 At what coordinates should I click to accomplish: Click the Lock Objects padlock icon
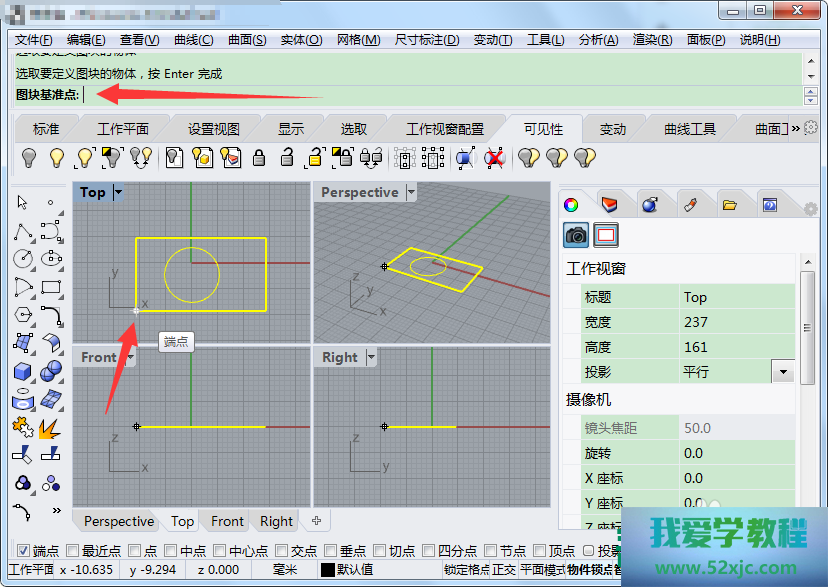coord(259,157)
